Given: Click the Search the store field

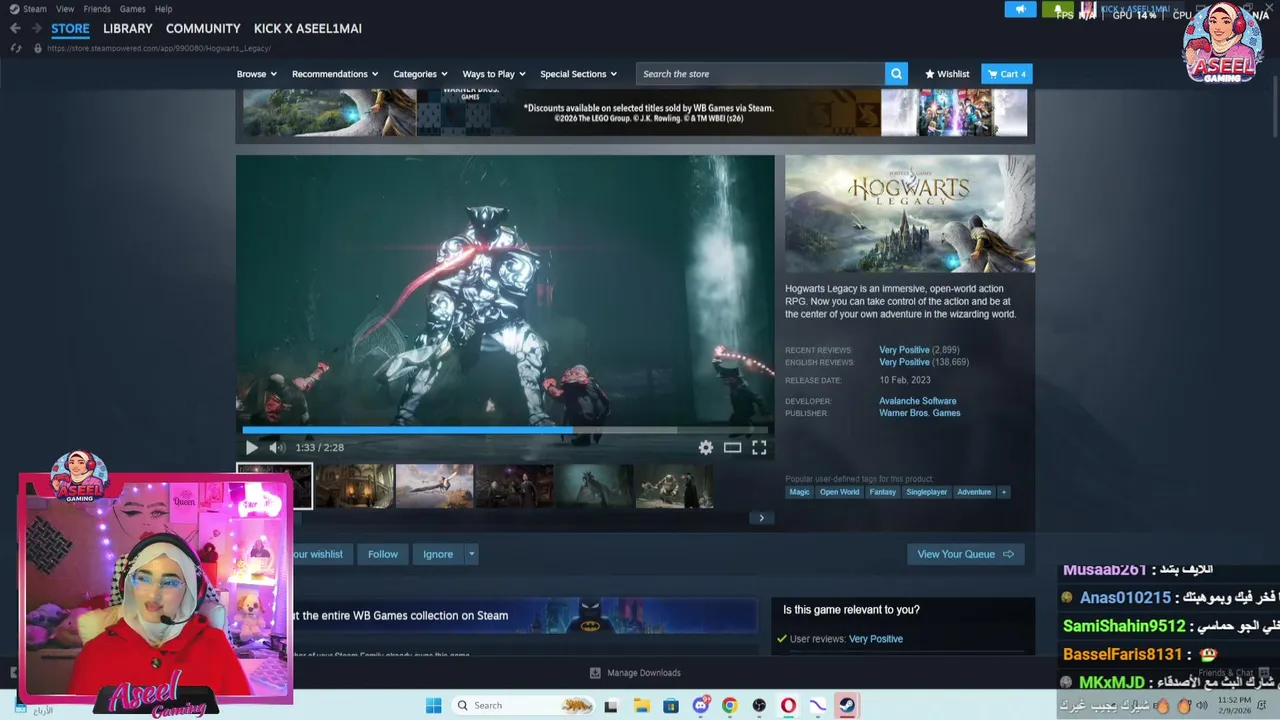Looking at the screenshot, I should point(760,74).
